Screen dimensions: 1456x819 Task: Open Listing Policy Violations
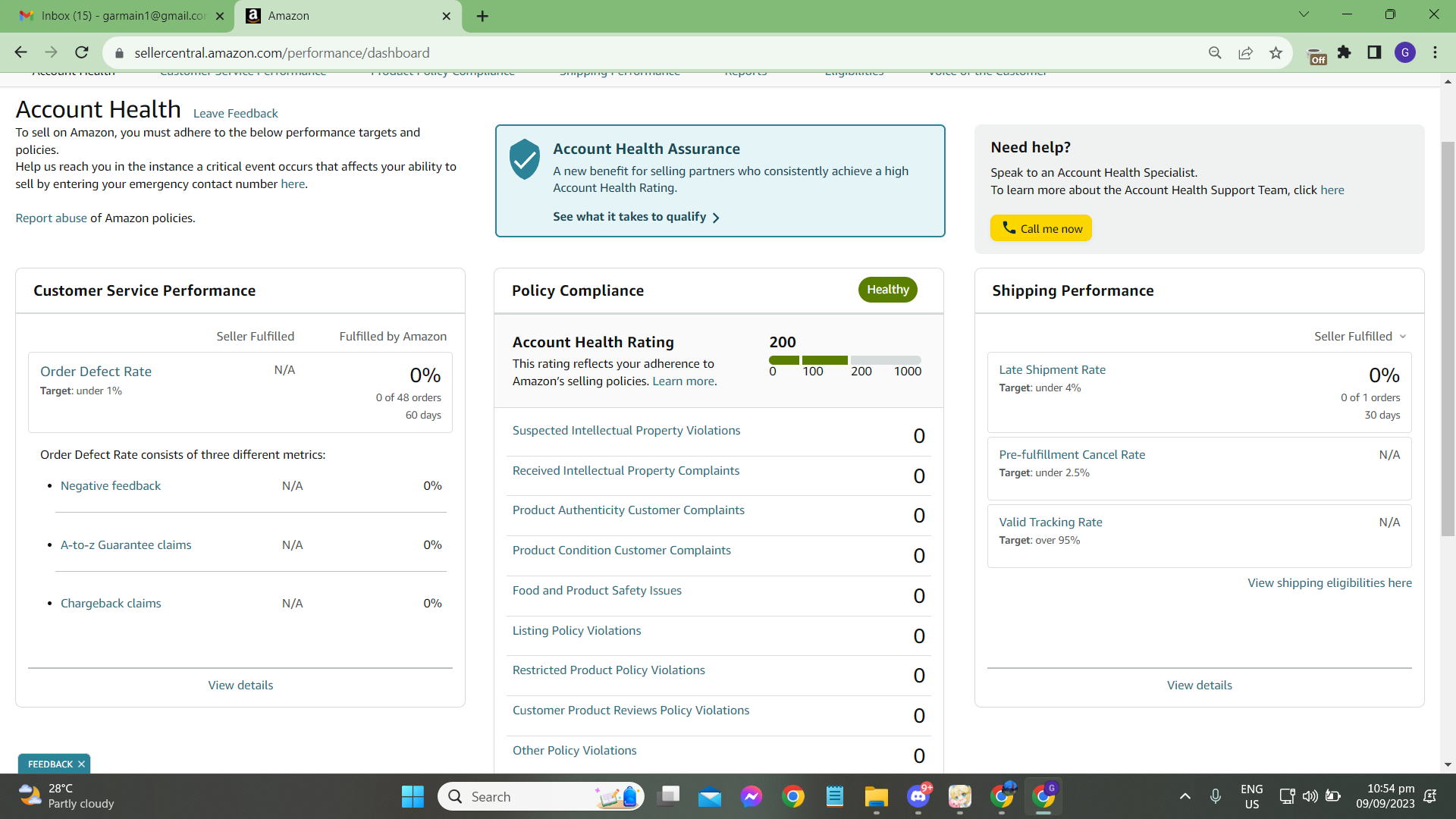(x=577, y=630)
